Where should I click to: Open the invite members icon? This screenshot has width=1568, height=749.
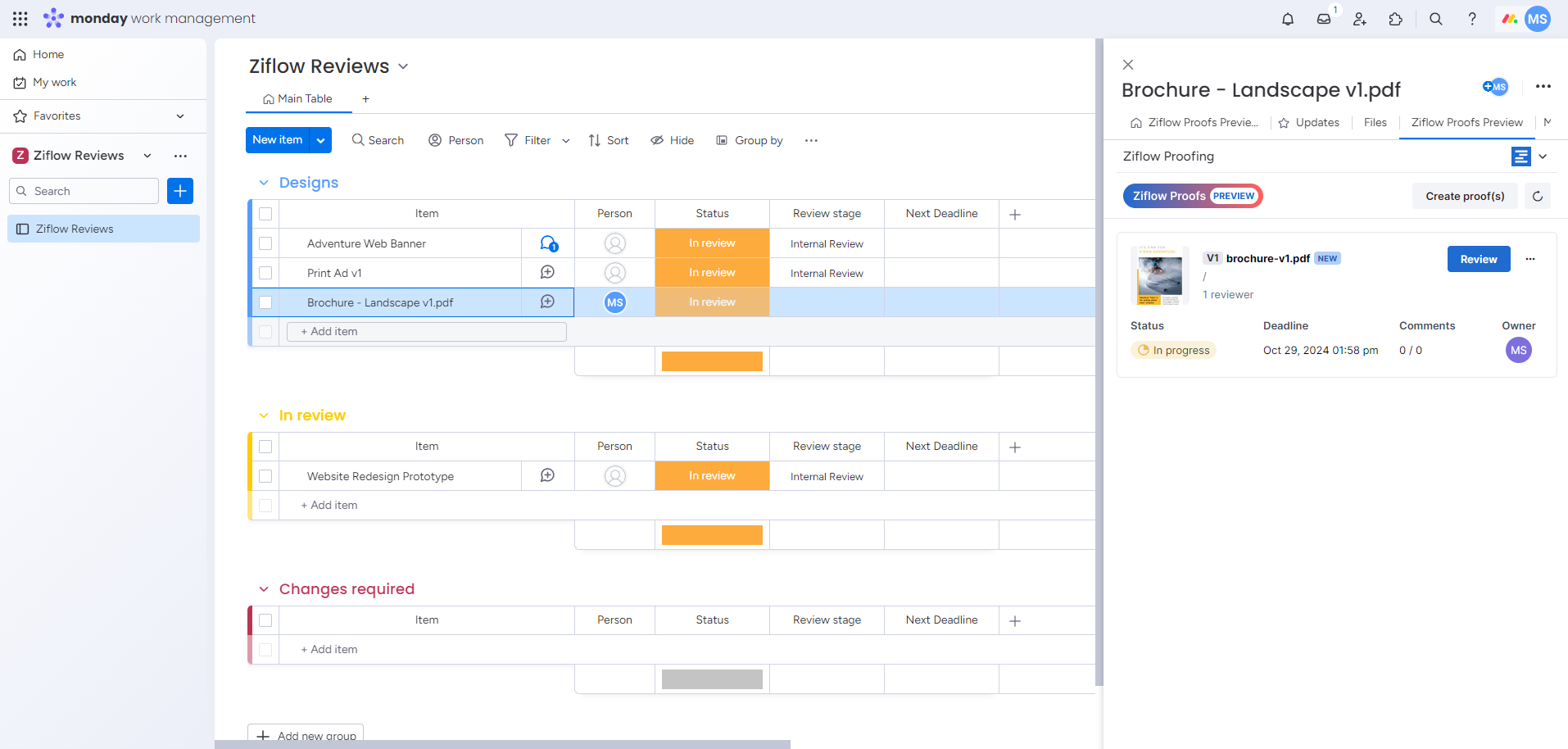1360,18
